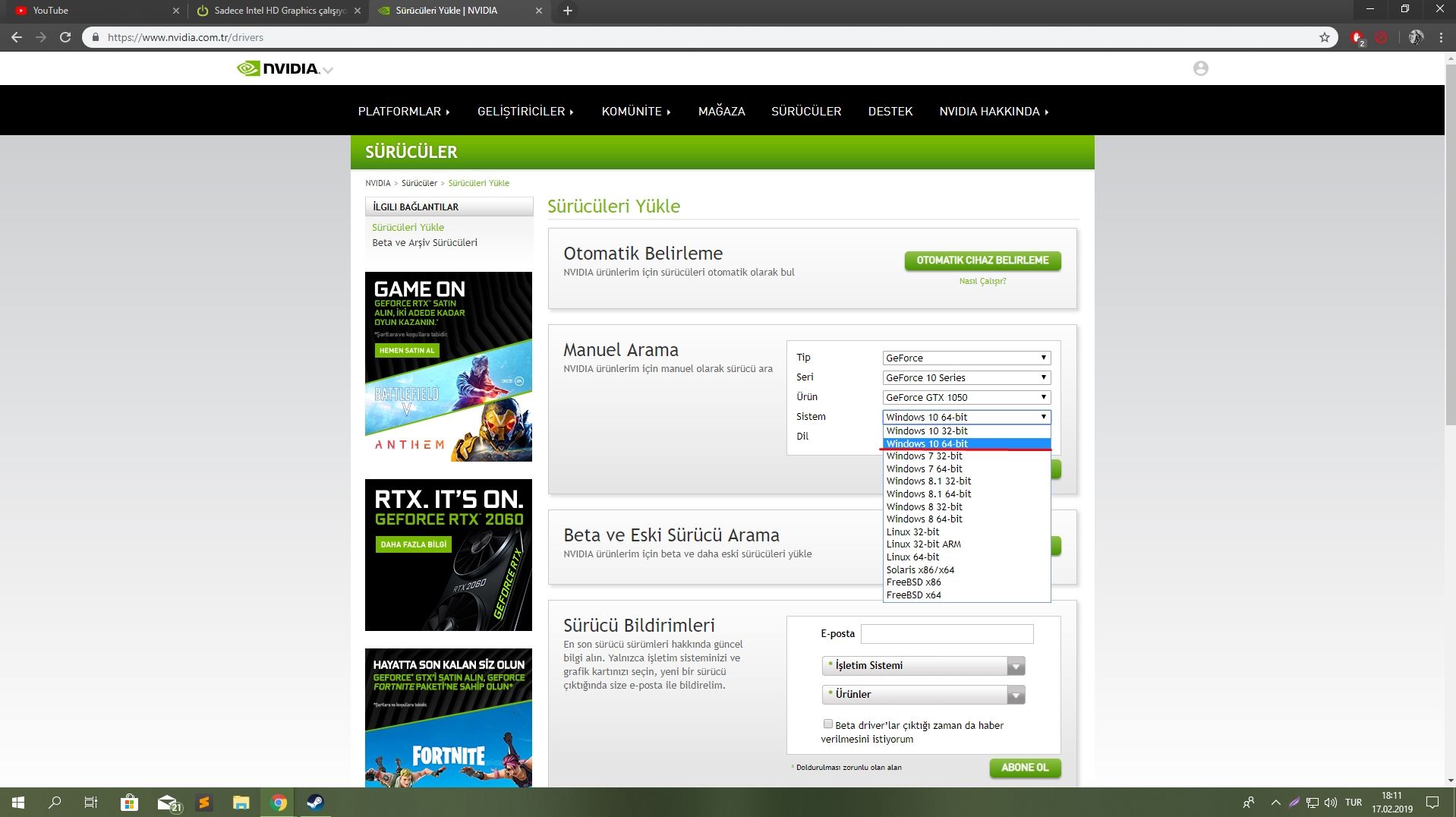
Task: Pick Linux 64-bit from the system list
Action: (966, 557)
